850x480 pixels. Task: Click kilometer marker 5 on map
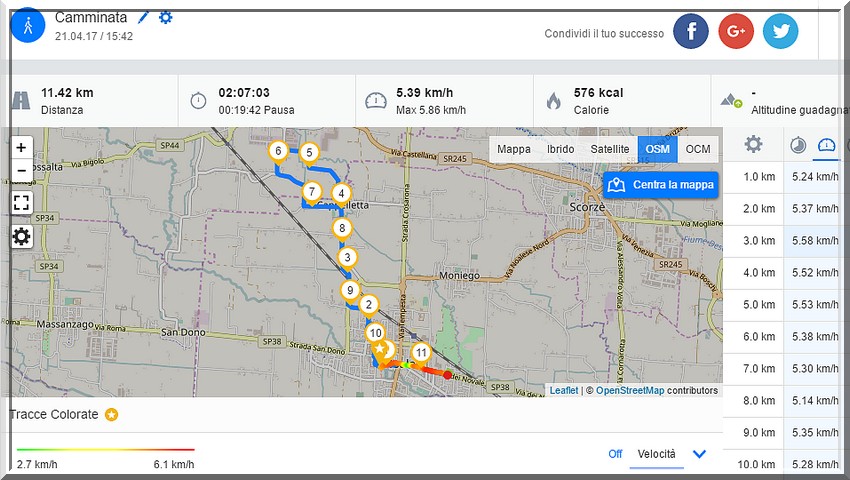tap(309, 154)
